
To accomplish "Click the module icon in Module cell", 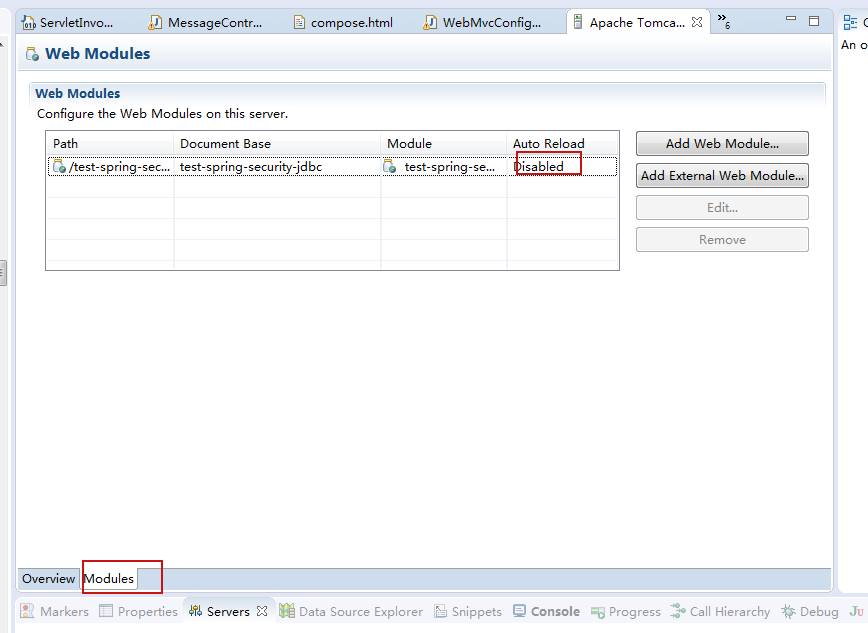I will pos(390,166).
